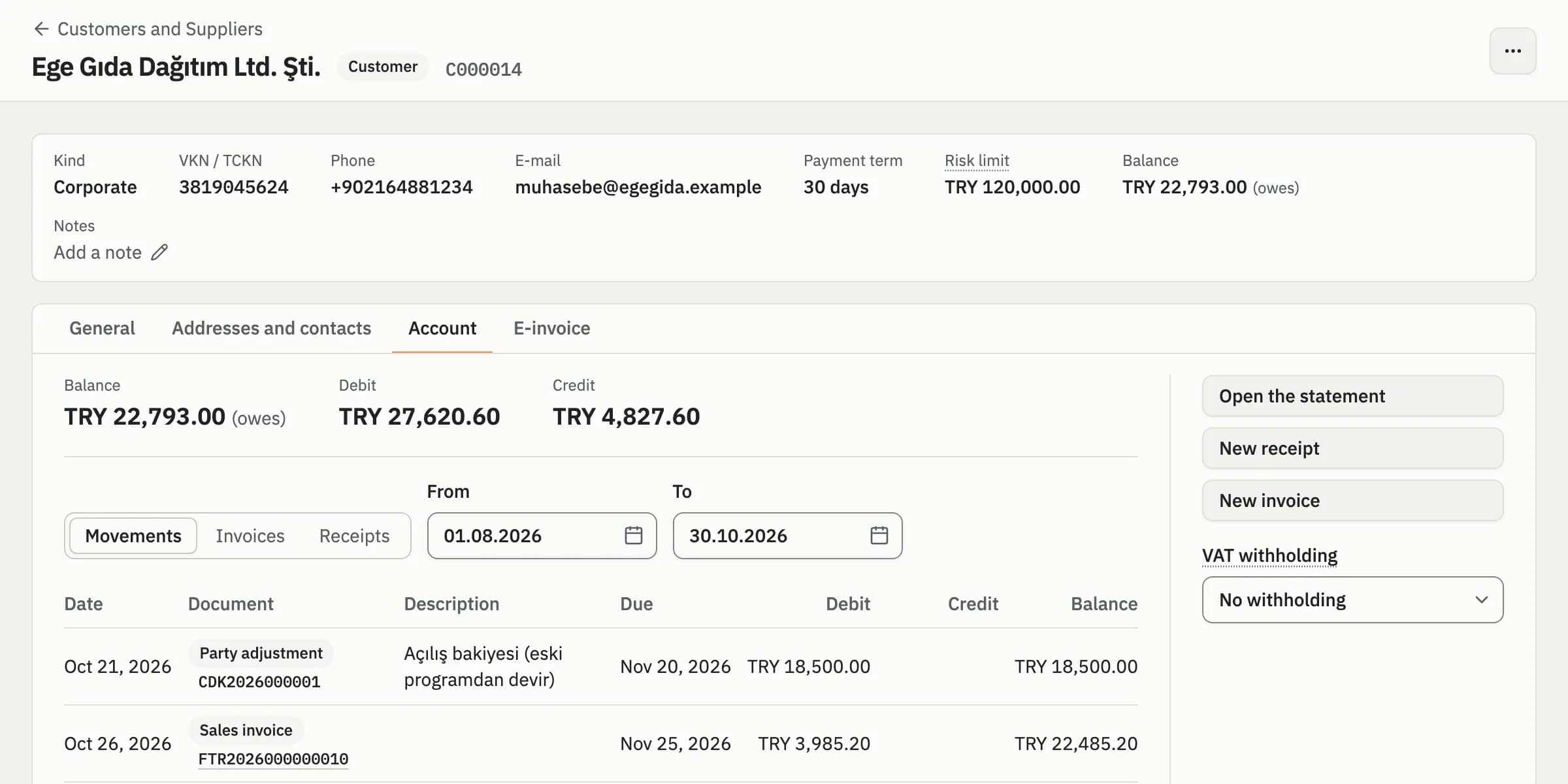
Task: Click document number CDK2026000001
Action: click(259, 682)
